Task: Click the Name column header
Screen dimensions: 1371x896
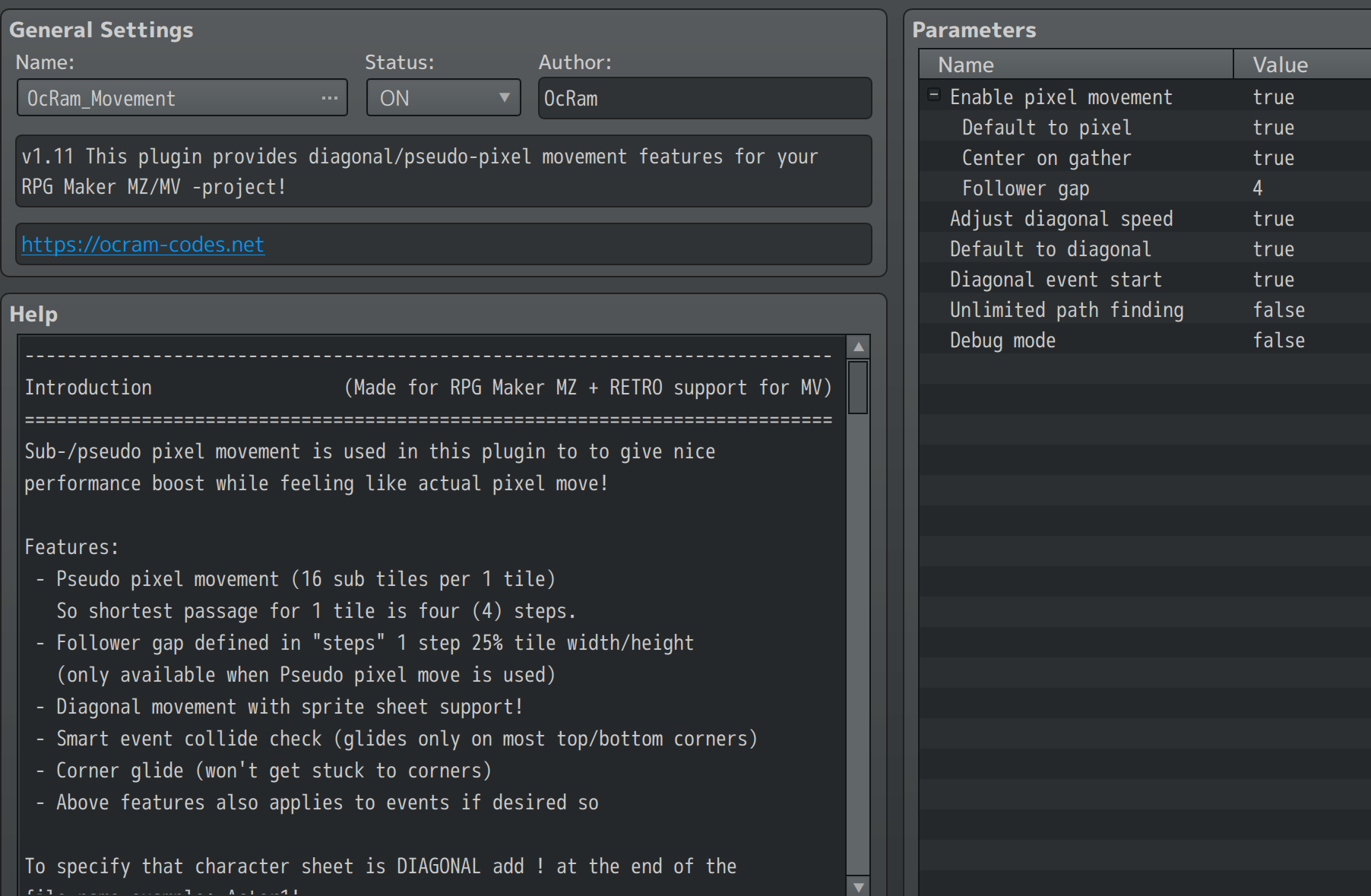Action: point(1076,65)
